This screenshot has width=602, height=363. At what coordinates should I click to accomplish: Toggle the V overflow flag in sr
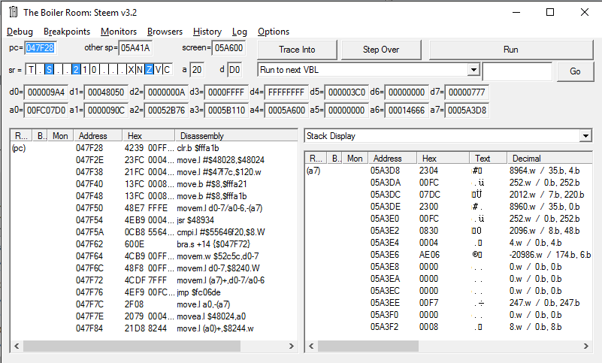click(158, 70)
